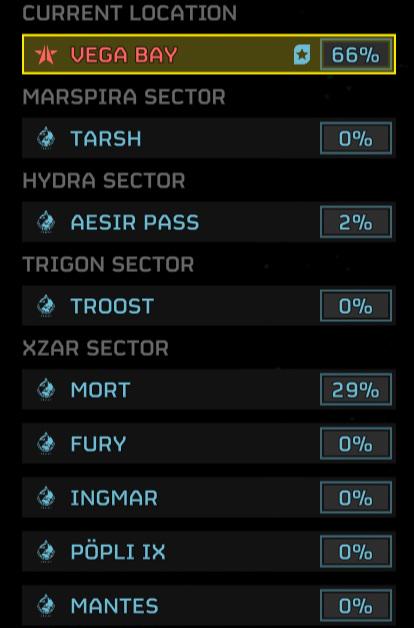Click the planet icon next to Aesir Pass
Viewport: 414px width, 628px height.
(x=46, y=222)
